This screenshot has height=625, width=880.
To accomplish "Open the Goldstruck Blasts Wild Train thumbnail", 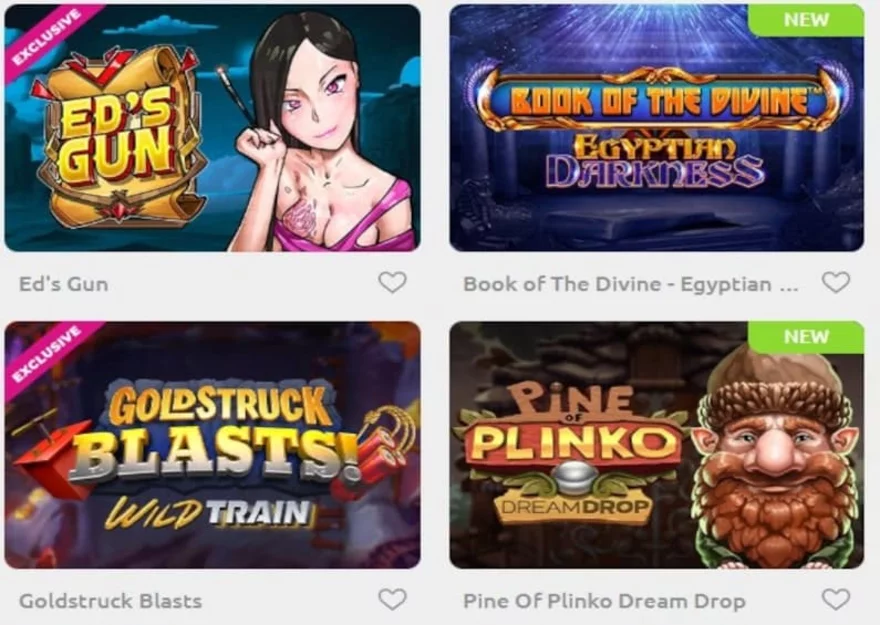I will pyautogui.click(x=212, y=445).
